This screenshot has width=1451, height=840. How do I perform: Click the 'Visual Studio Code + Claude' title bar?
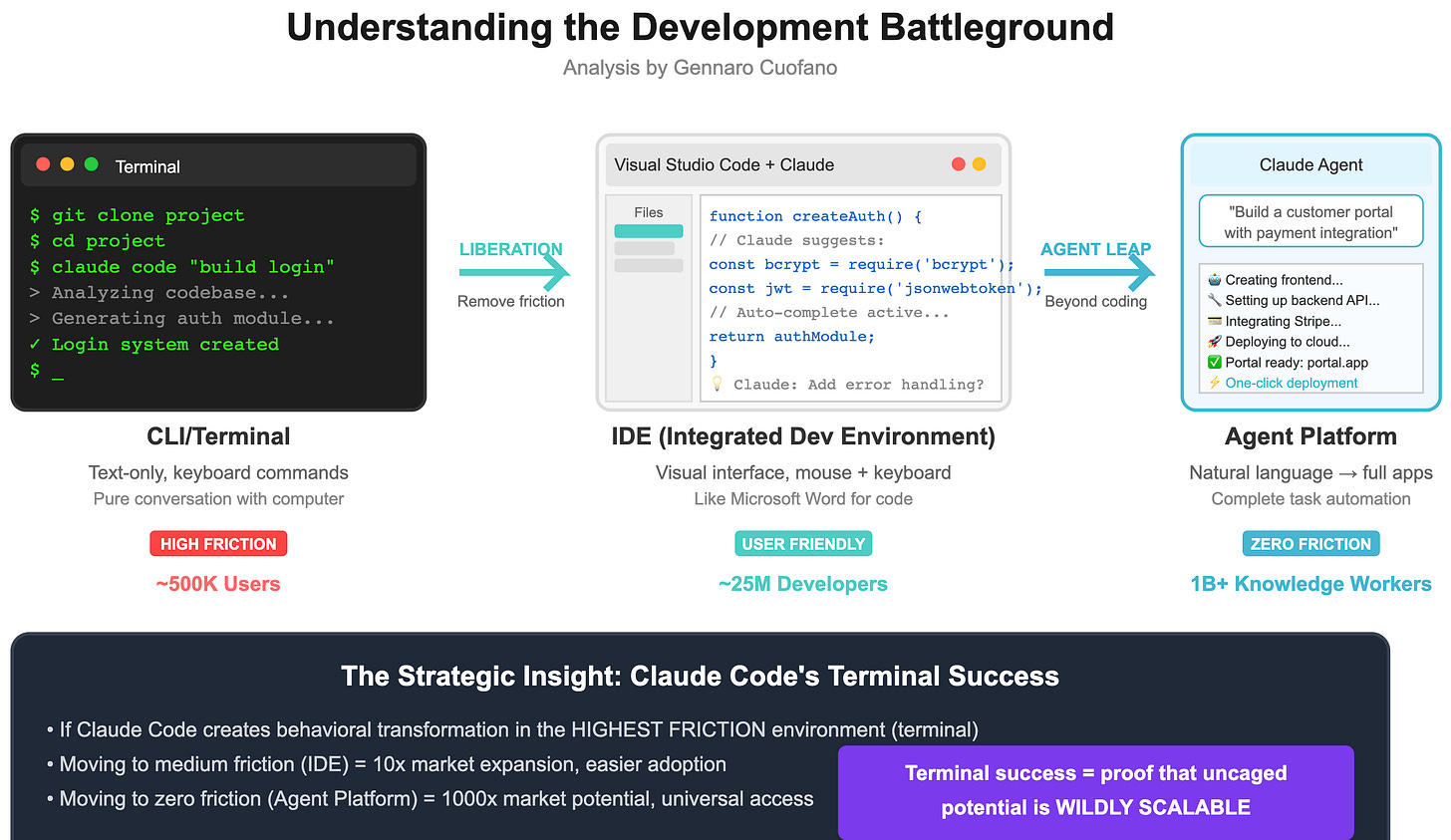click(803, 164)
